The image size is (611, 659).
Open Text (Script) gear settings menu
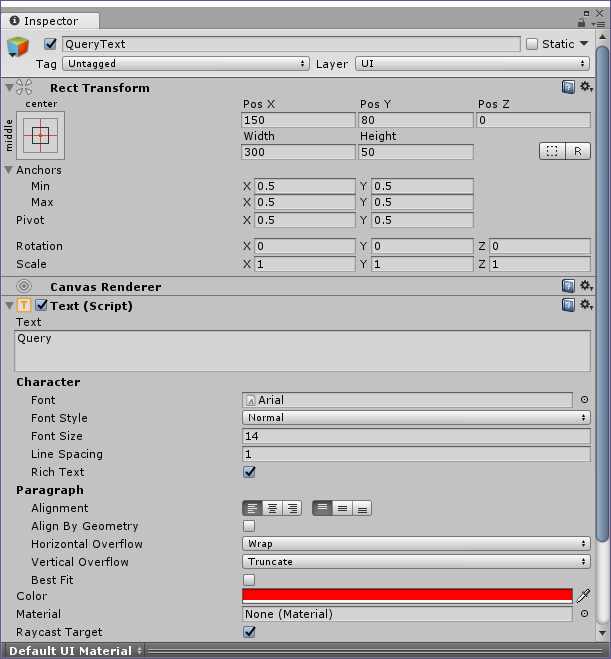point(586,304)
